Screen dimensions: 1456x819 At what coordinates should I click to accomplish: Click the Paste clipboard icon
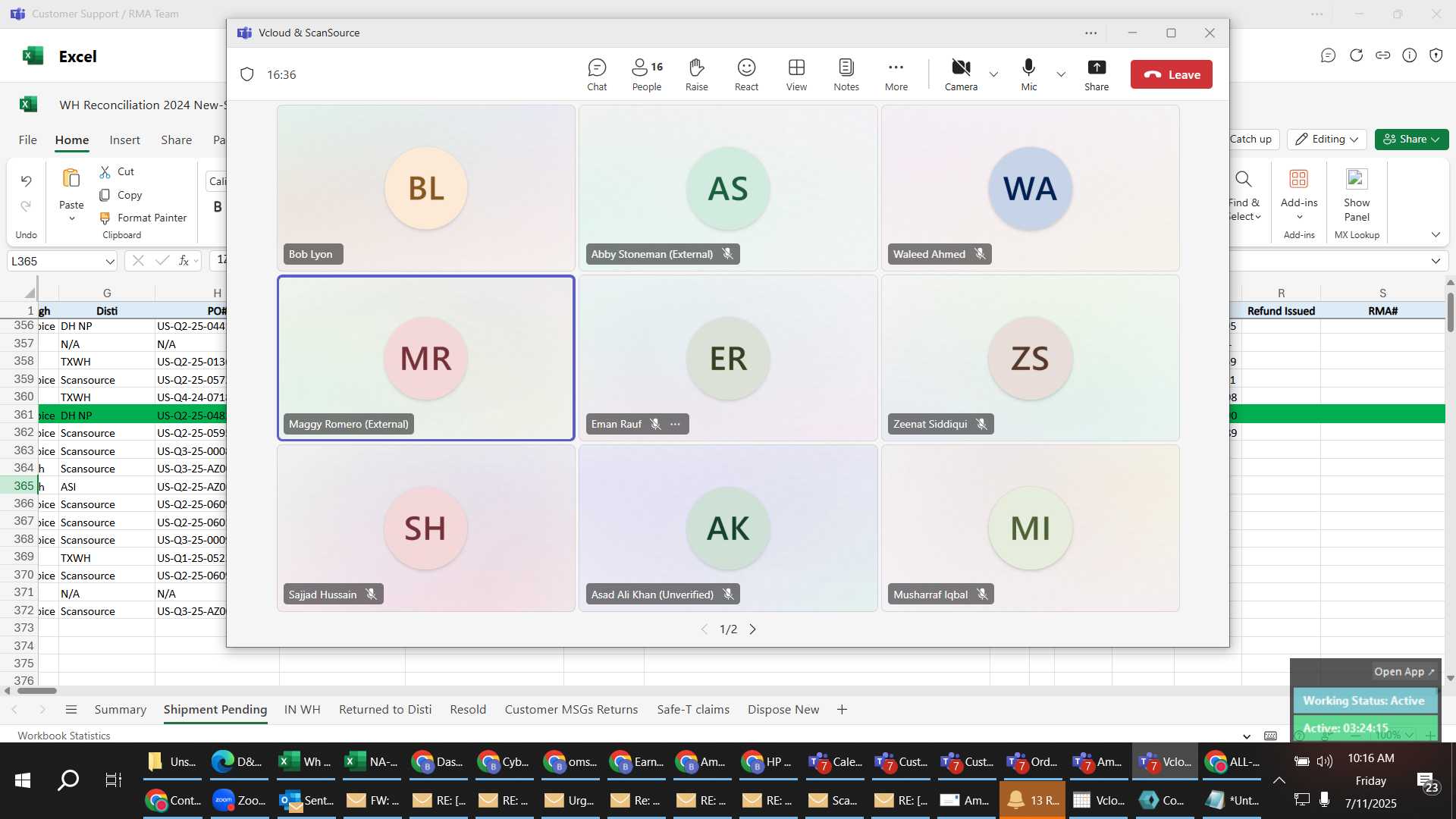71,179
